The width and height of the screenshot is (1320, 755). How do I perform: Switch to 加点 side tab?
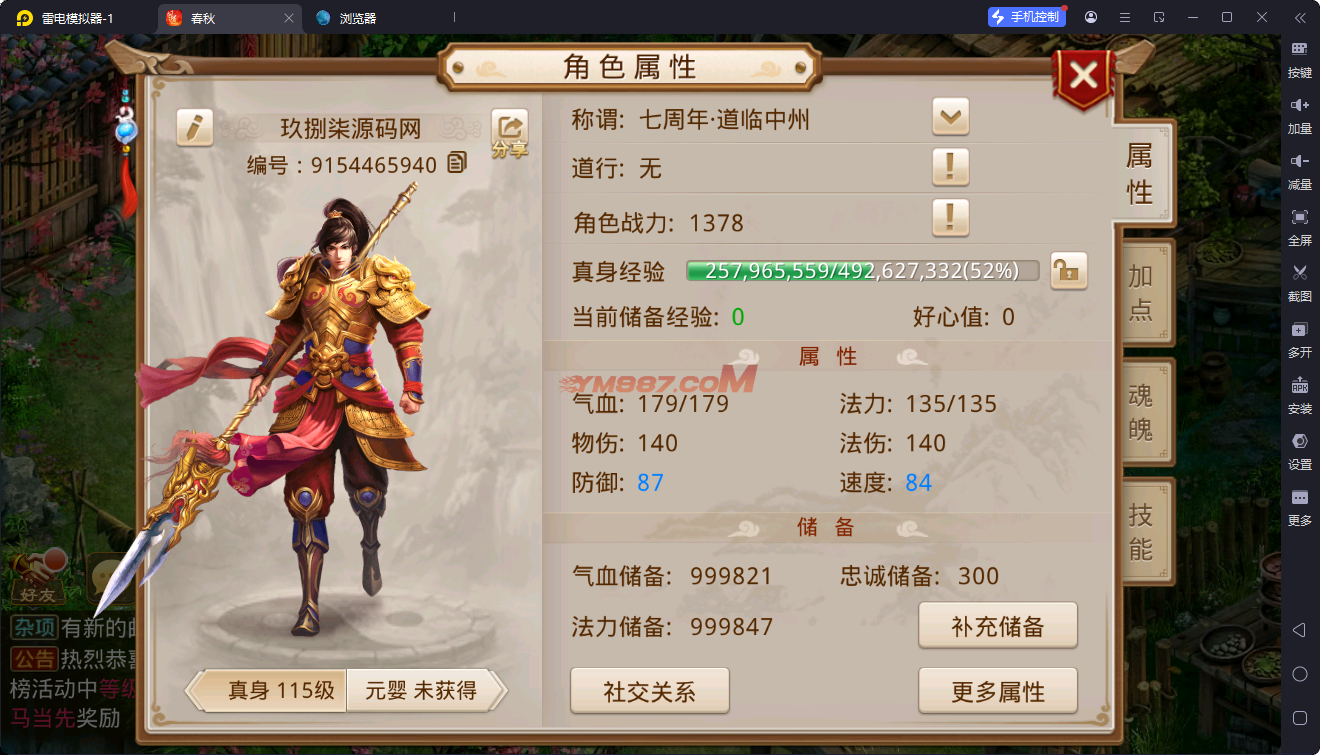point(1142,293)
